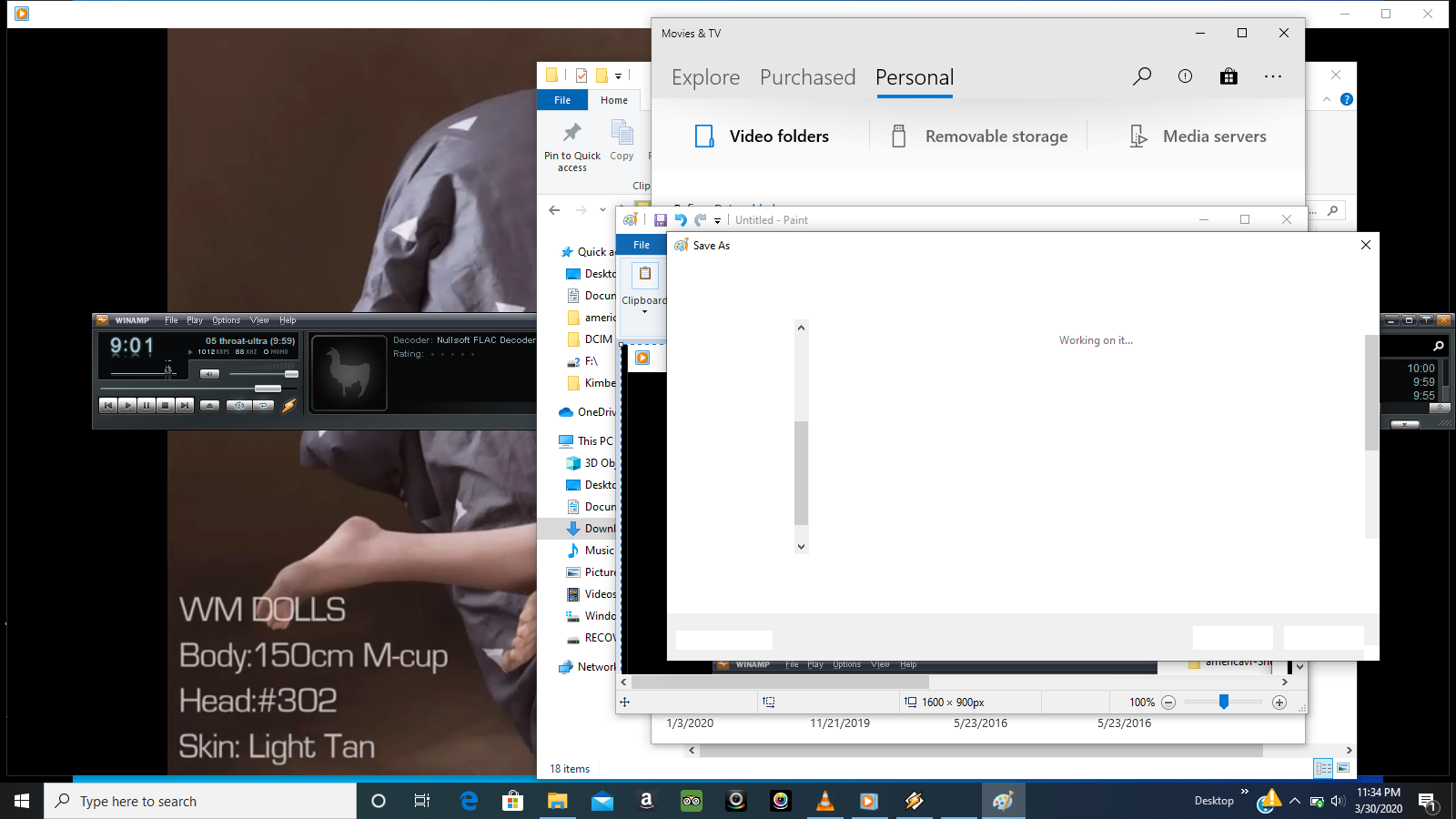The height and width of the screenshot is (819, 1456).
Task: Open Paint Customize Quick Access dropdown
Action: pyautogui.click(x=717, y=220)
